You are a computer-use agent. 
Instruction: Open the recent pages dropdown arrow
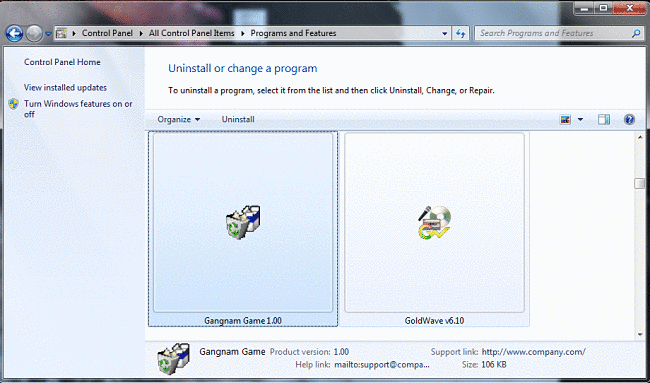48,34
